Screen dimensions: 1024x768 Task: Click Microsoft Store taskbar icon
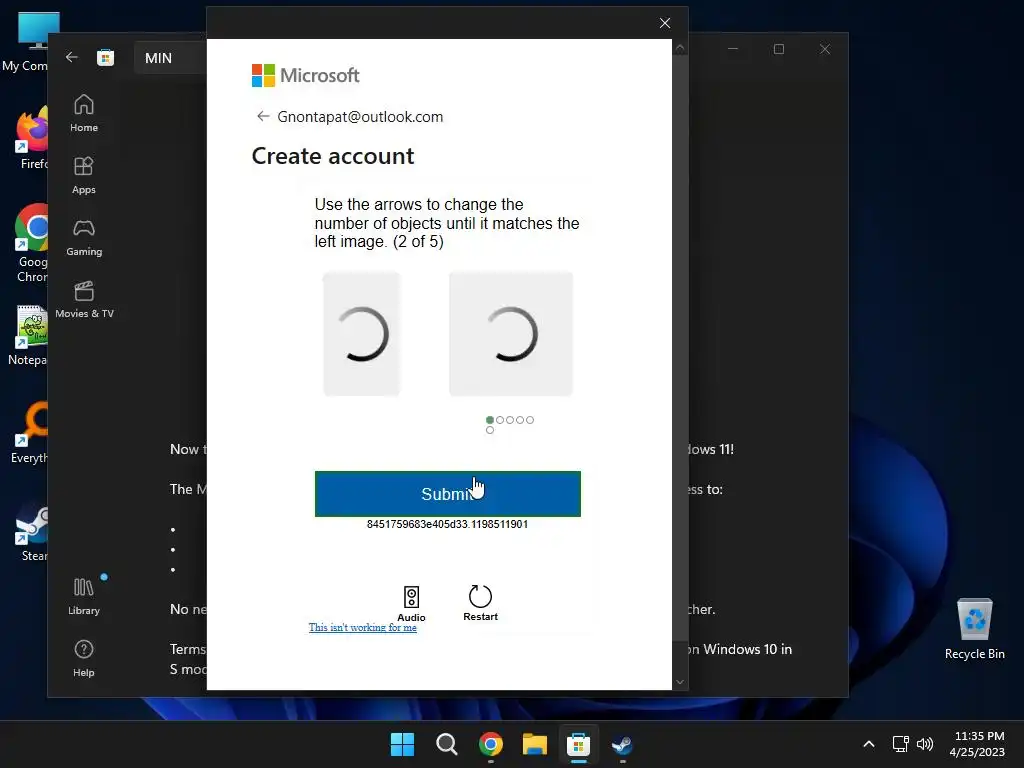tap(578, 744)
